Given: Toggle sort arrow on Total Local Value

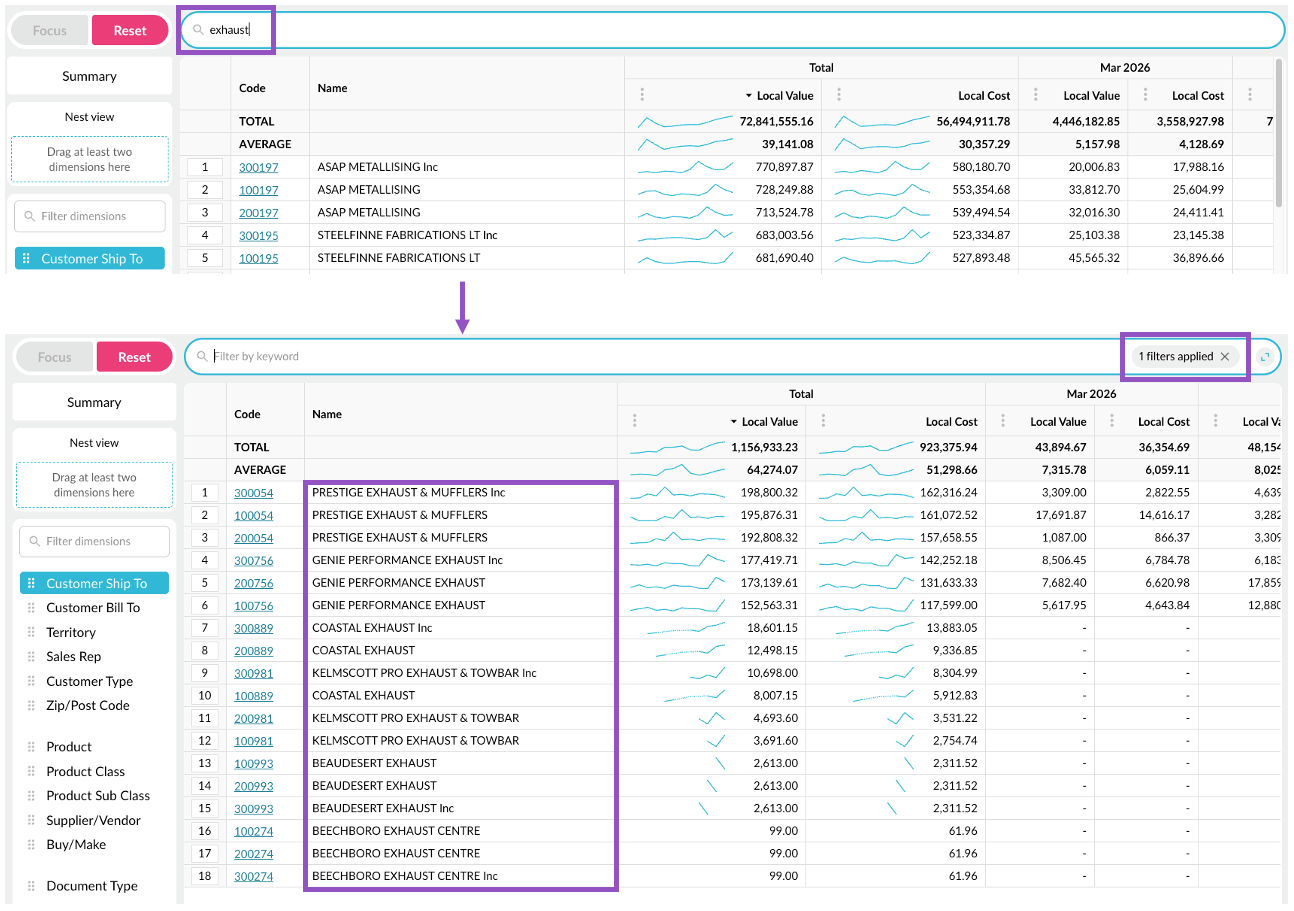Looking at the screenshot, I should coord(734,422).
